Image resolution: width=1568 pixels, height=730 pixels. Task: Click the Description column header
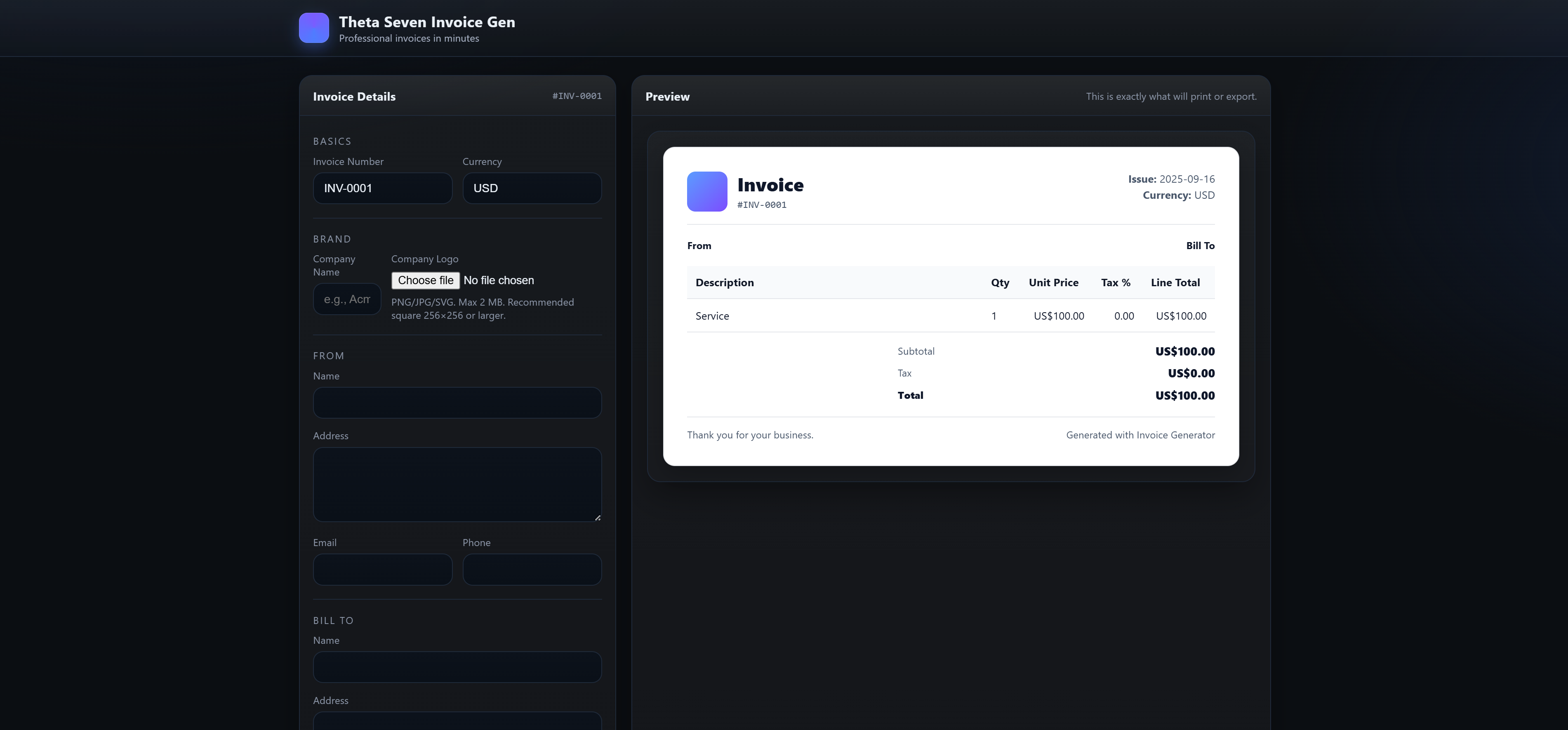click(x=724, y=283)
